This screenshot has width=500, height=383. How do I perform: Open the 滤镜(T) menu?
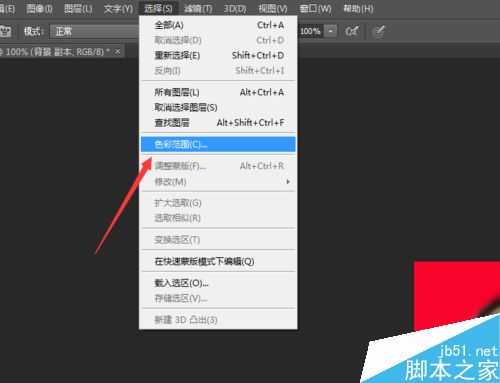198,8
